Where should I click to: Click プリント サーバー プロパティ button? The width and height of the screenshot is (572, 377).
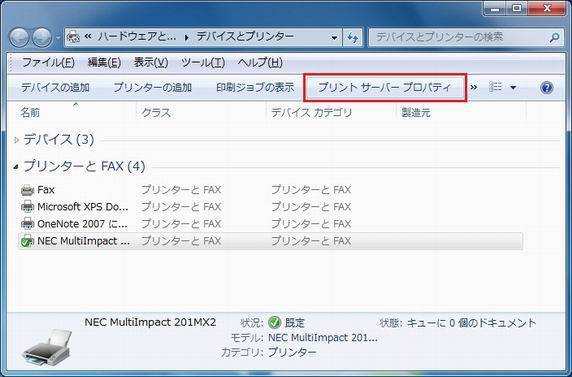tap(385, 88)
